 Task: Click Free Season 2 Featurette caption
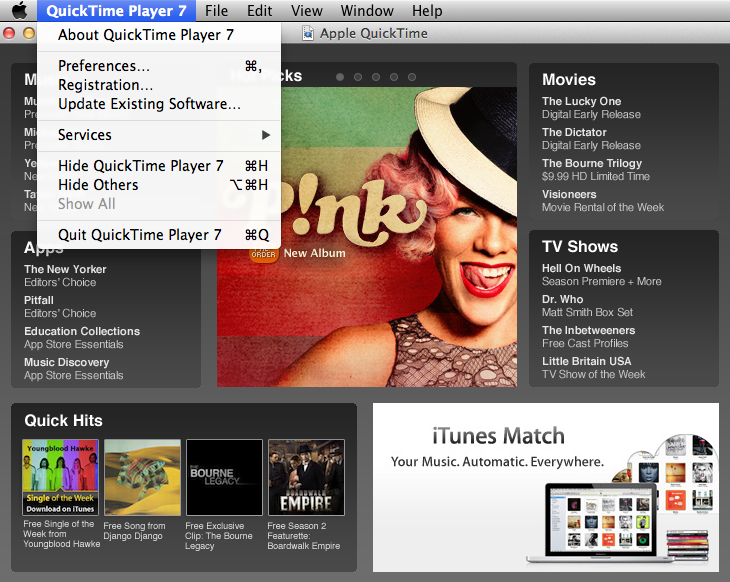pyautogui.click(x=304, y=536)
